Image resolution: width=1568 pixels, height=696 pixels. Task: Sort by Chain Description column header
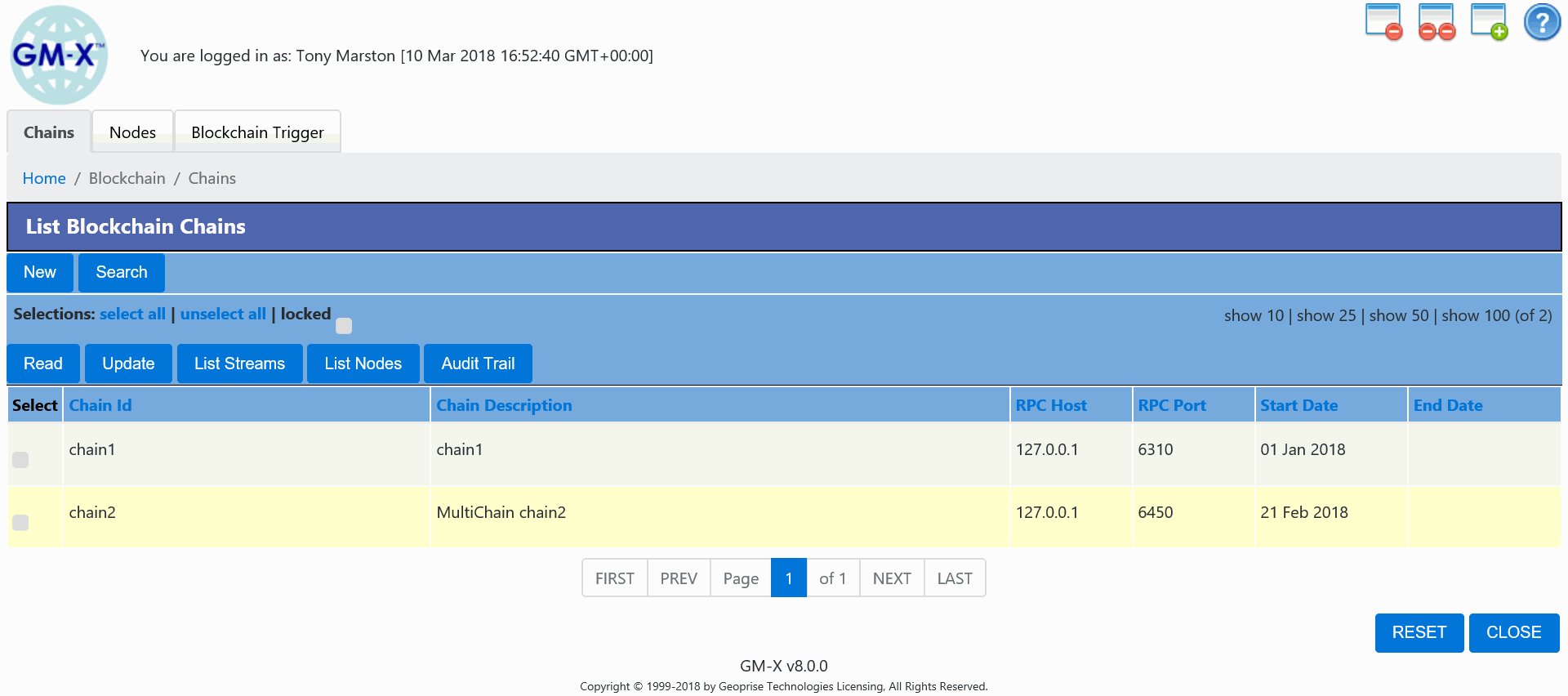(x=504, y=405)
